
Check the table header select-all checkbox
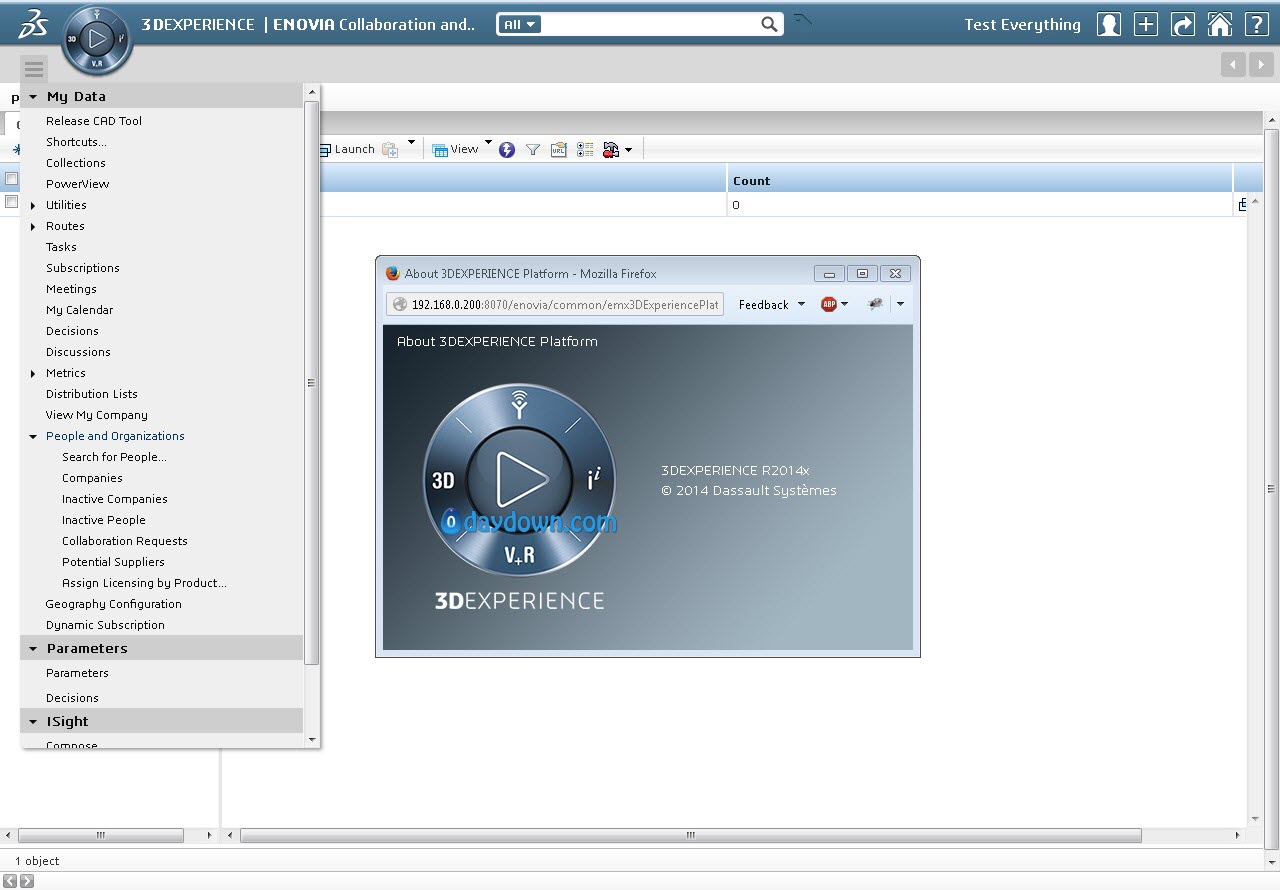pyautogui.click(x=11, y=179)
